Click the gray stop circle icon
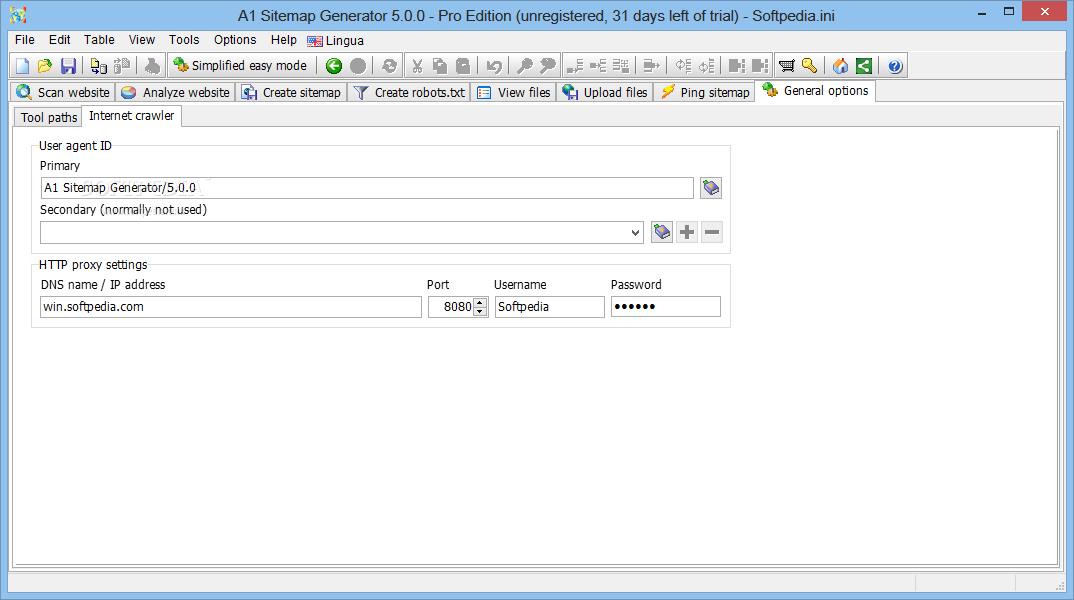 (358, 66)
